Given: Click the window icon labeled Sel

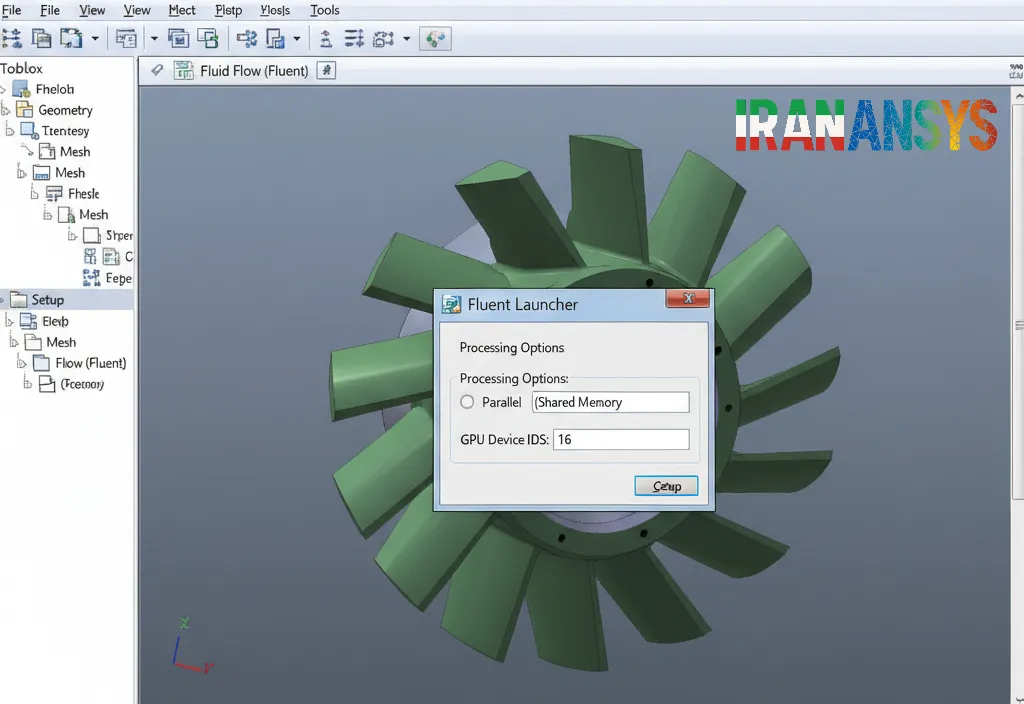Looking at the screenshot, I should point(178,39).
